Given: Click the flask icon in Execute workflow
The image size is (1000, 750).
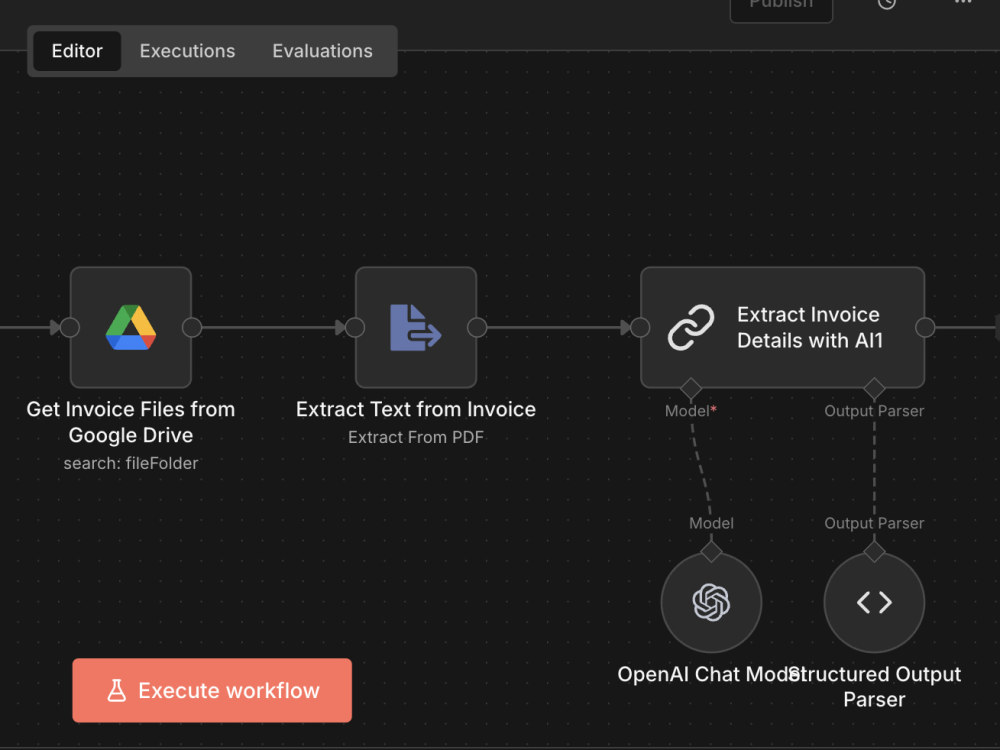Looking at the screenshot, I should [117, 691].
